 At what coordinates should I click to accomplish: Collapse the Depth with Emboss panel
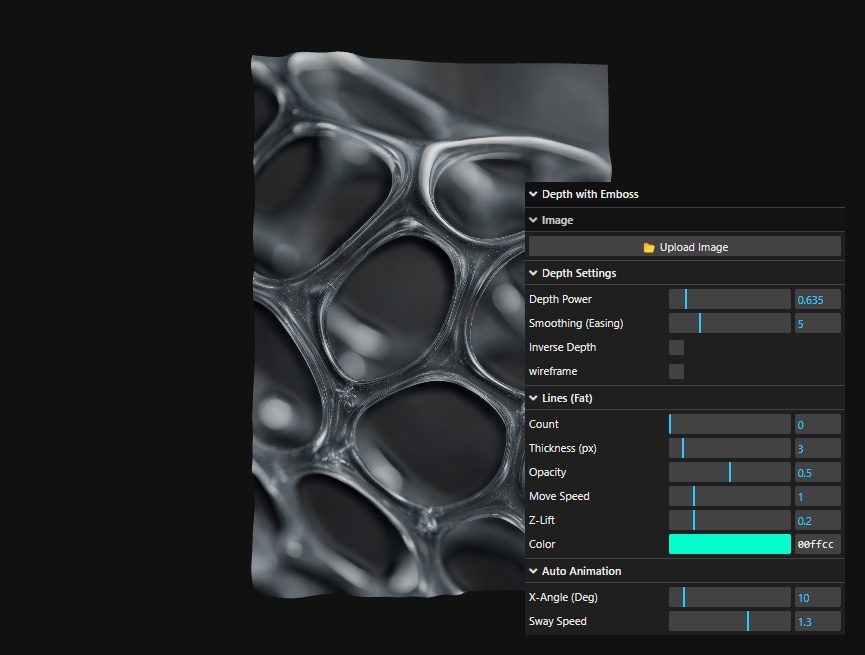pos(589,194)
